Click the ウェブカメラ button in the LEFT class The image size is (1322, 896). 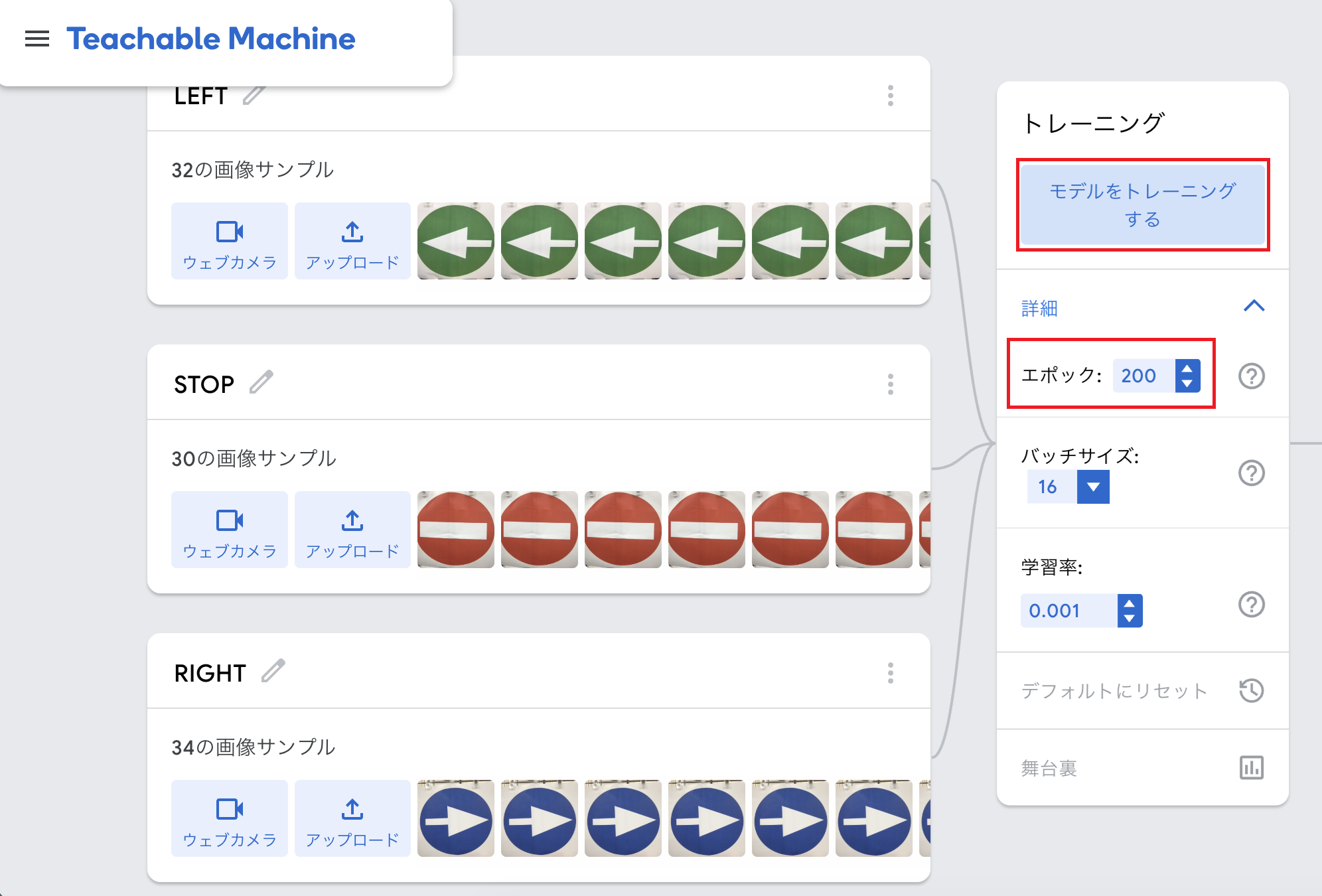tap(229, 241)
